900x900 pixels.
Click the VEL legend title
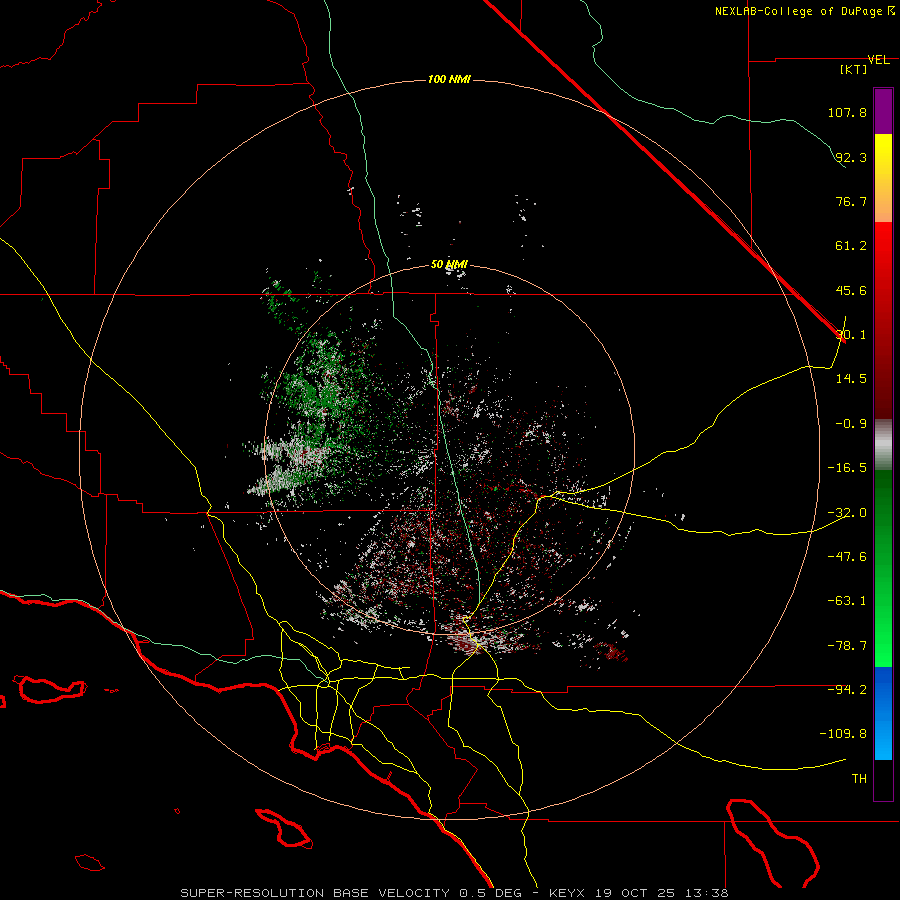tap(878, 60)
